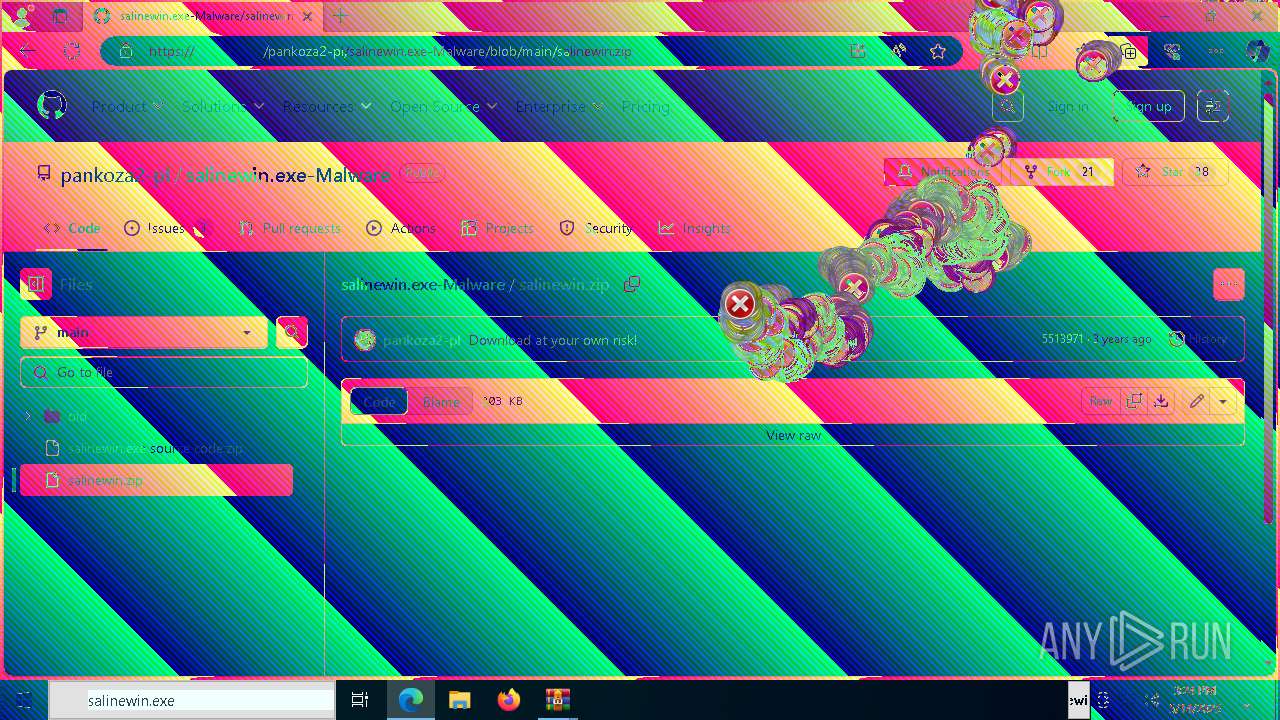Image resolution: width=1280 pixels, height=720 pixels.
Task: Click the GitHub logo home icon
Action: [x=52, y=106]
